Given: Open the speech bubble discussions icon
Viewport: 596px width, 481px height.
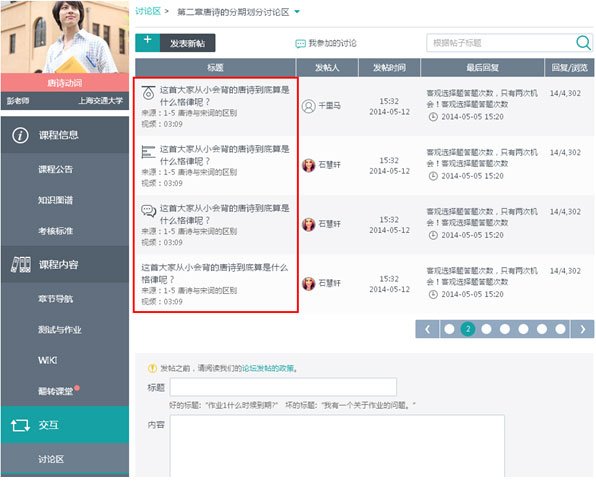Looking at the screenshot, I should click(300, 44).
